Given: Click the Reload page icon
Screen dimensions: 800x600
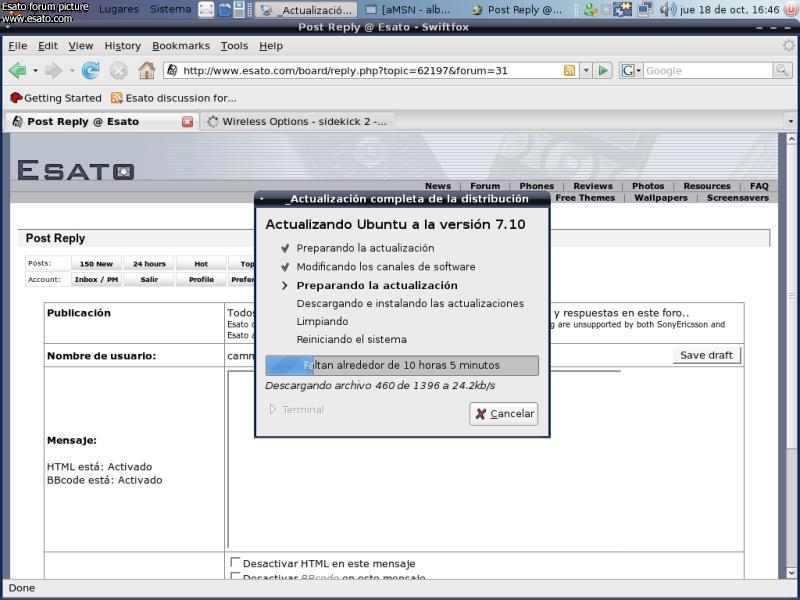Looking at the screenshot, I should 91,71.
